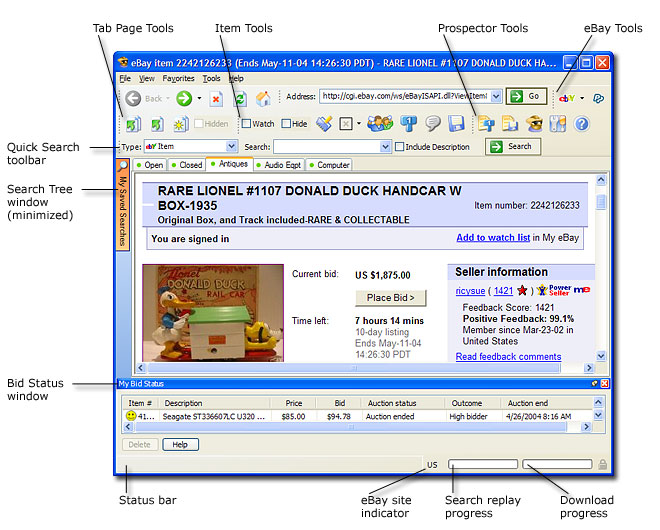This screenshot has height=530, width=660.
Task: Click the Help button in My Bid Status
Action: [180, 445]
